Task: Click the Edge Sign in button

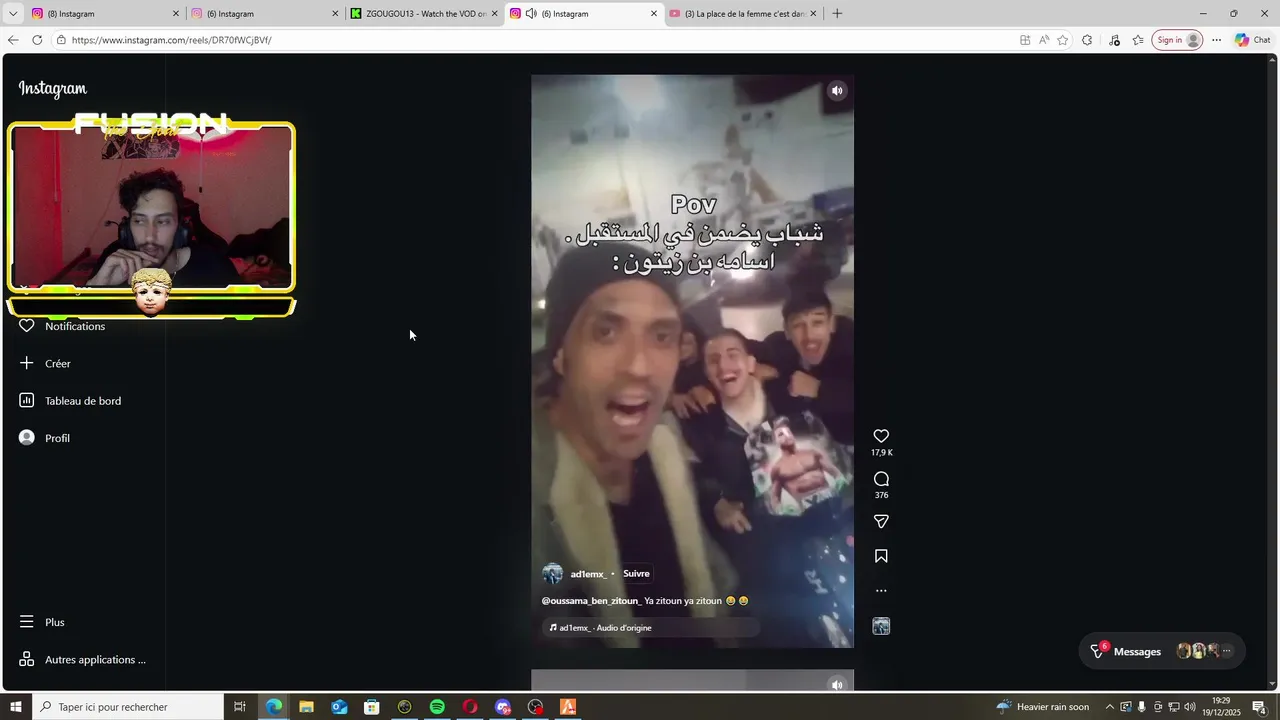Action: 1177,40
